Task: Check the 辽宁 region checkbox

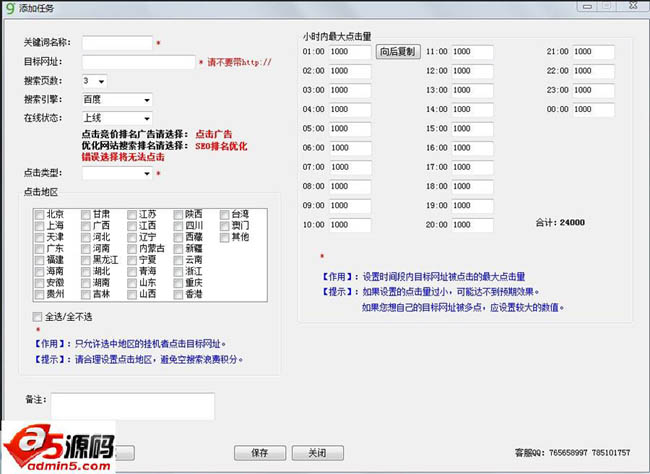Action: 132,238
